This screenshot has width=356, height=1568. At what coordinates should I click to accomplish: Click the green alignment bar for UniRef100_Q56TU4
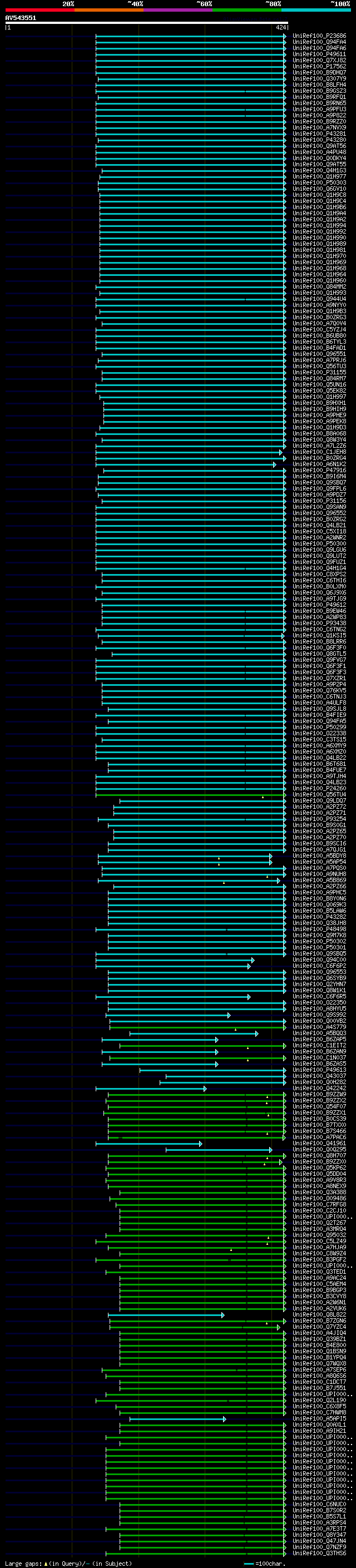(x=190, y=795)
